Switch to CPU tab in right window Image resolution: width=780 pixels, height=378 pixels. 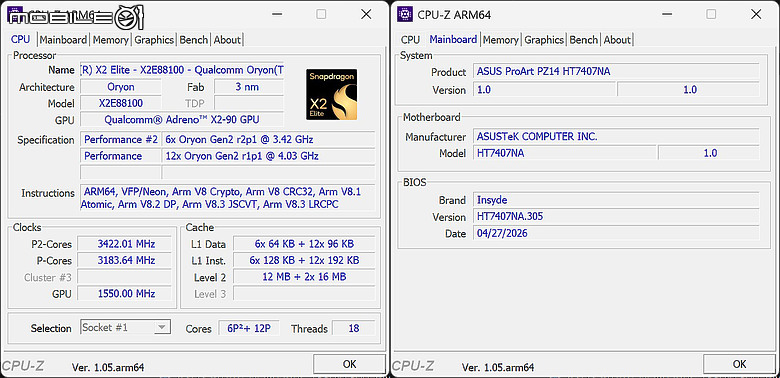tap(410, 40)
